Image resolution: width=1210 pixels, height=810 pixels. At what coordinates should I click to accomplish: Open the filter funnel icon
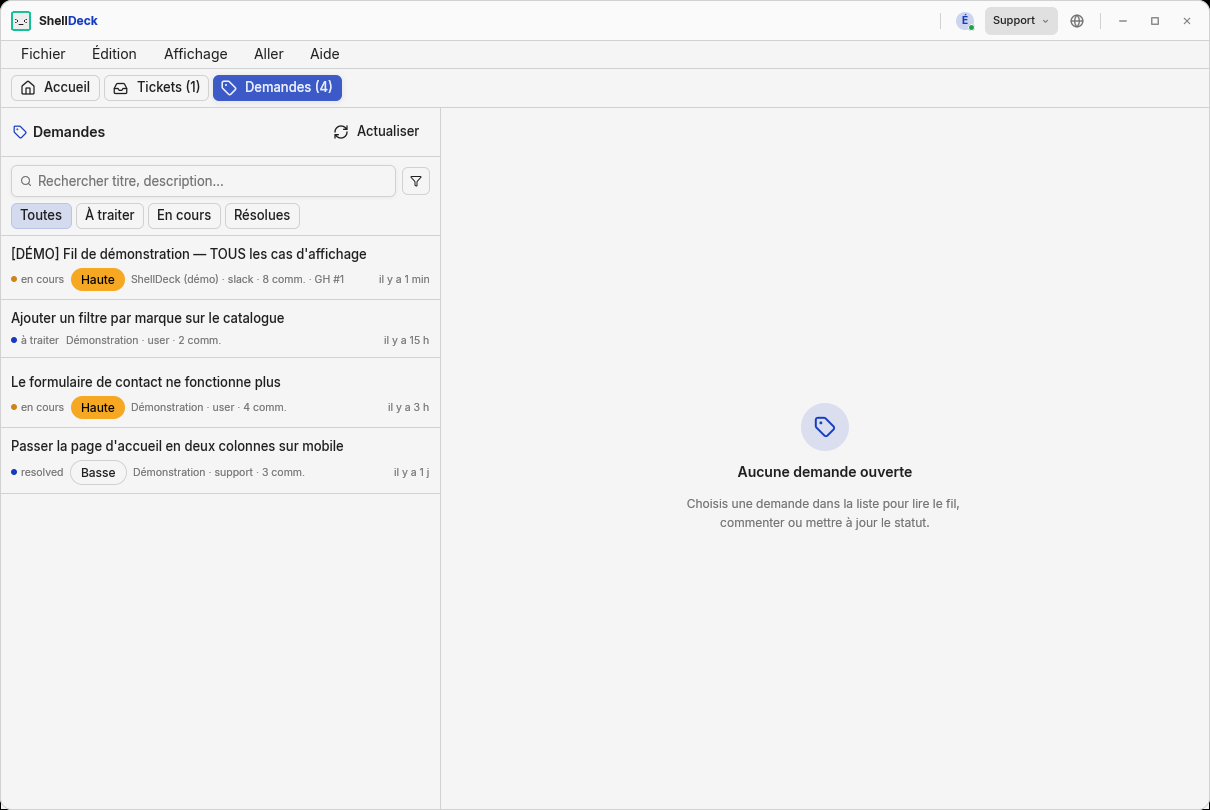point(416,181)
